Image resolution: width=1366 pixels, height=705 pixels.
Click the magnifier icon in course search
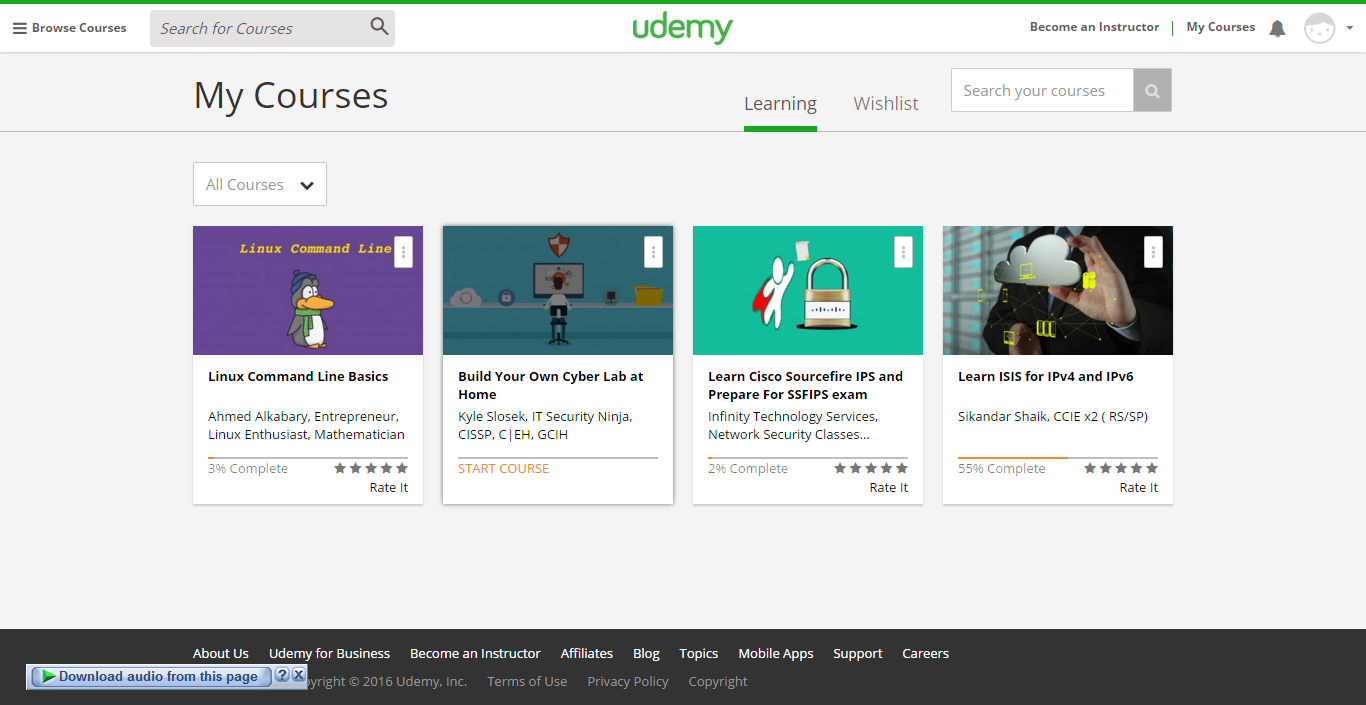pyautogui.click(x=379, y=27)
